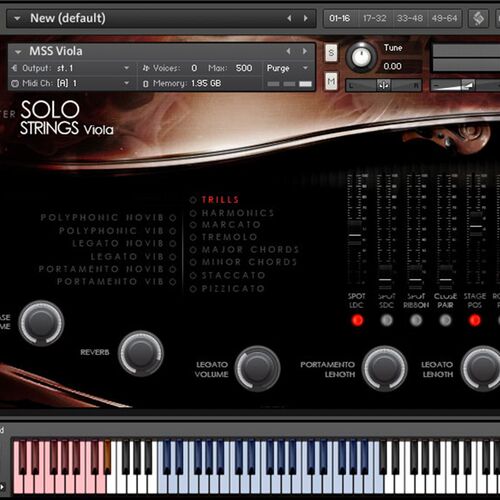Click the instrument volume slider handle

[x=468, y=86]
